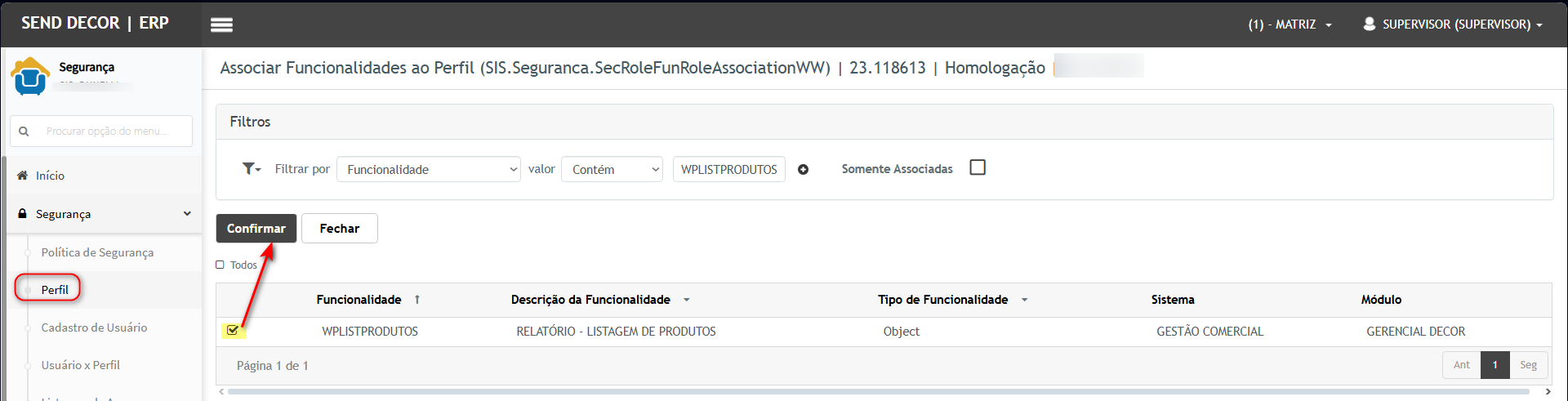Open the Funcionalidade filter field dropdown

(x=428, y=169)
